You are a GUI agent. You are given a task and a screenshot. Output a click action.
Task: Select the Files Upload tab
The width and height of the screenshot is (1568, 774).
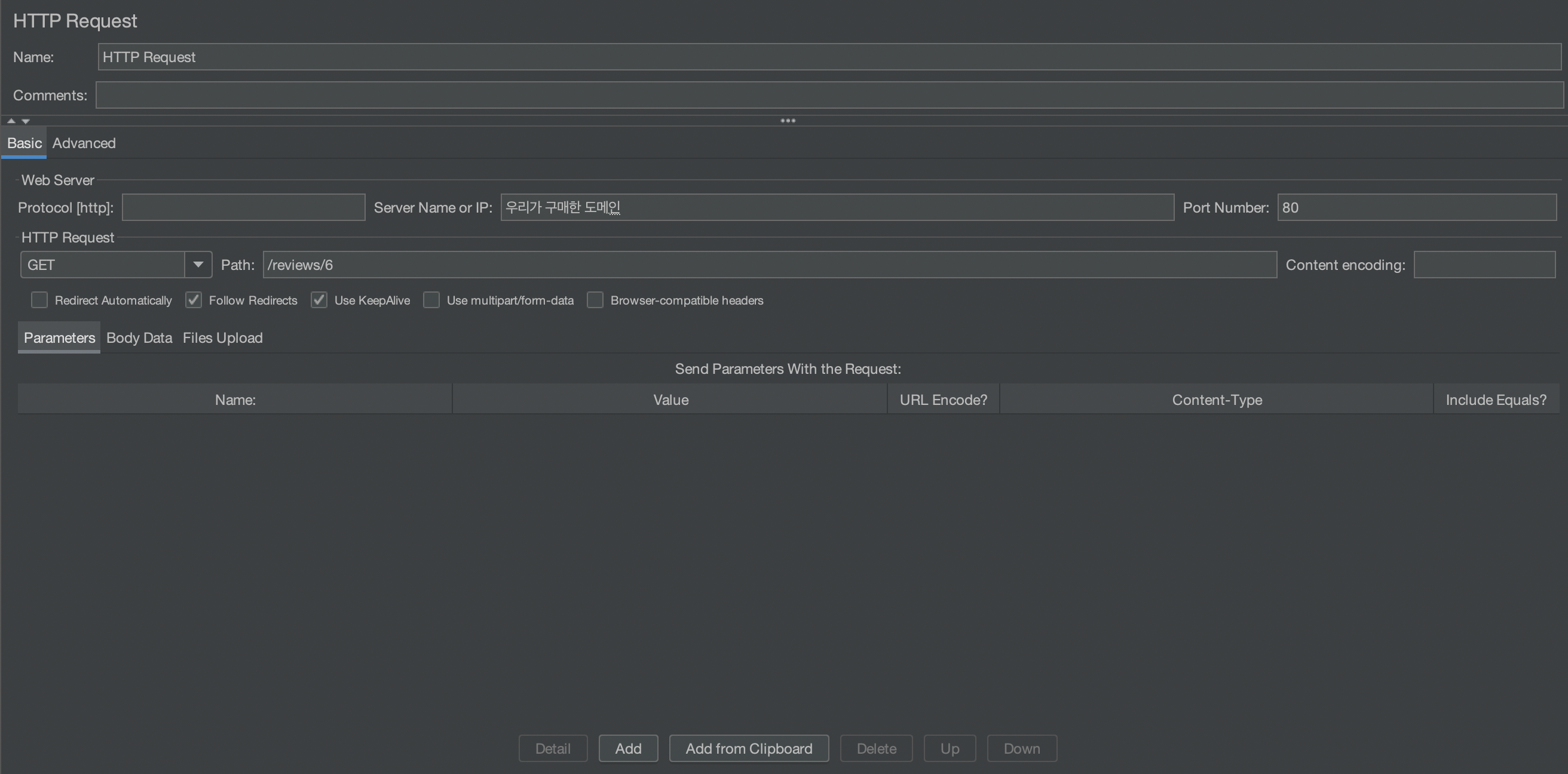pos(223,337)
